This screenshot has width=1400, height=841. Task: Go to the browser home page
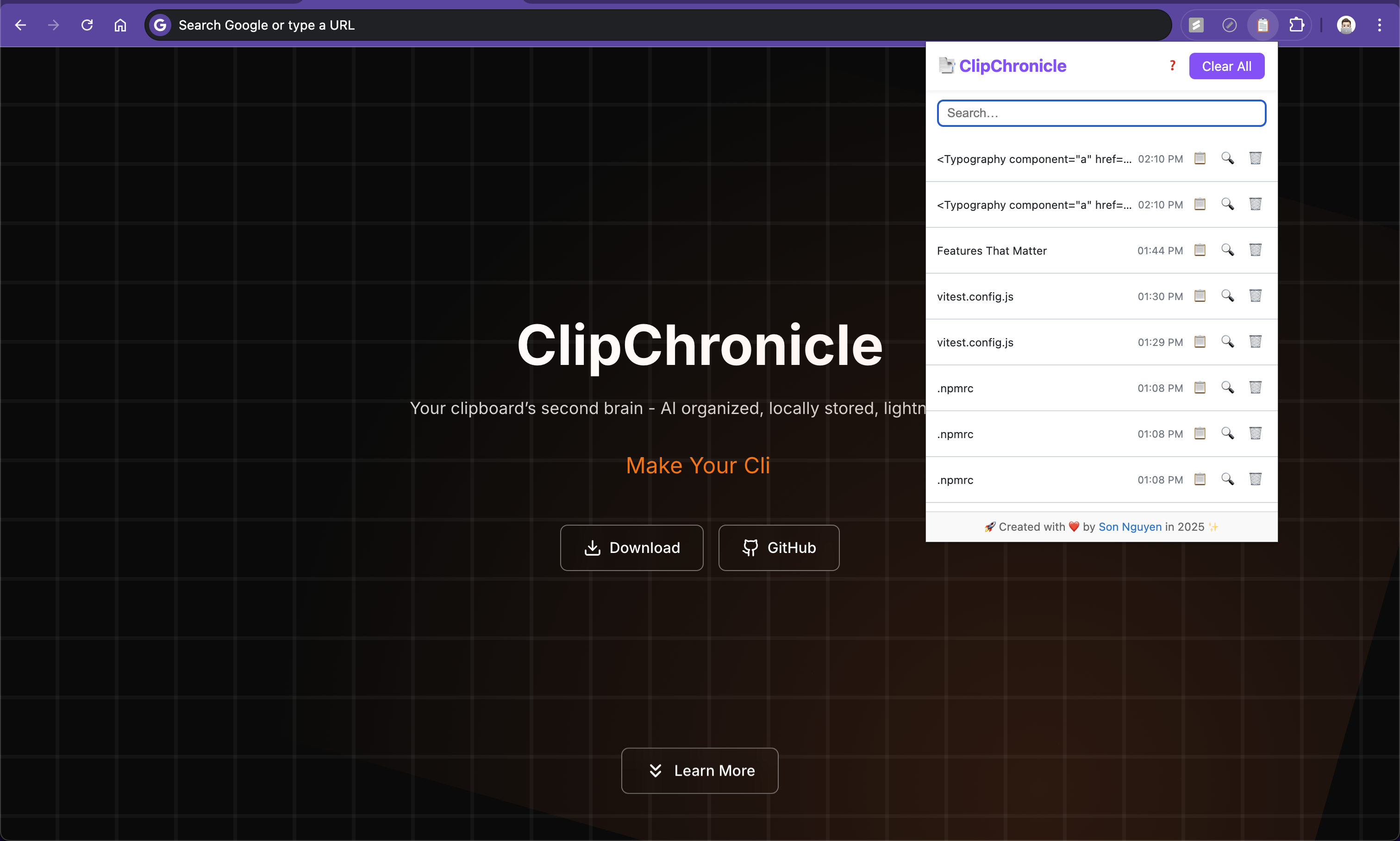[x=120, y=25]
